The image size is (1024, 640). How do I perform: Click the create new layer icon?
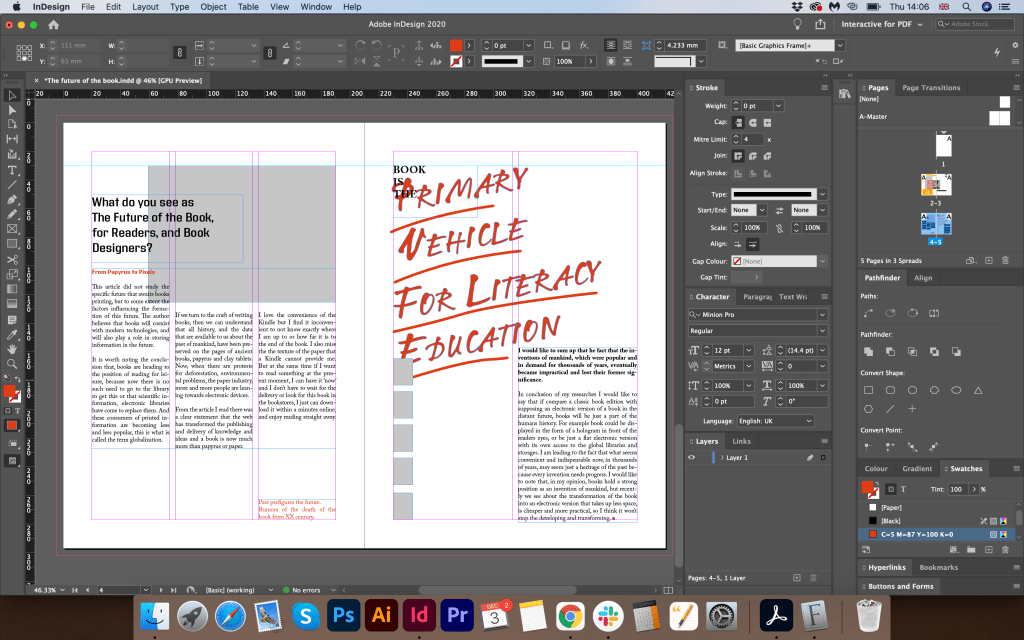tap(796, 577)
